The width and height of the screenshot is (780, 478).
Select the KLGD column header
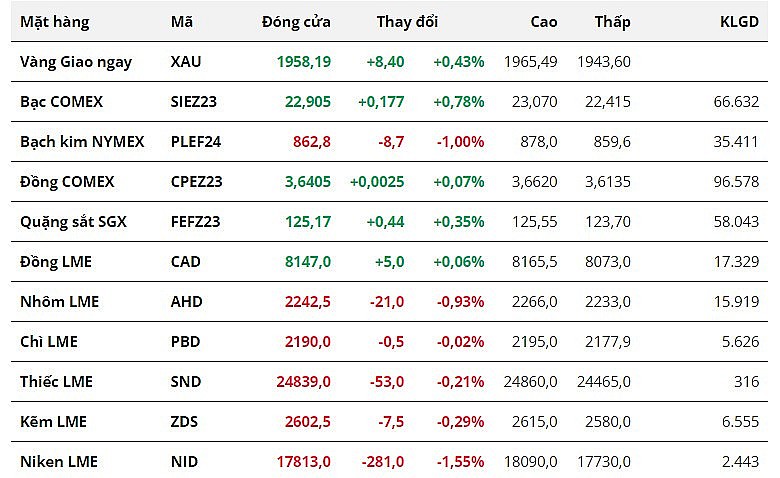739,22
